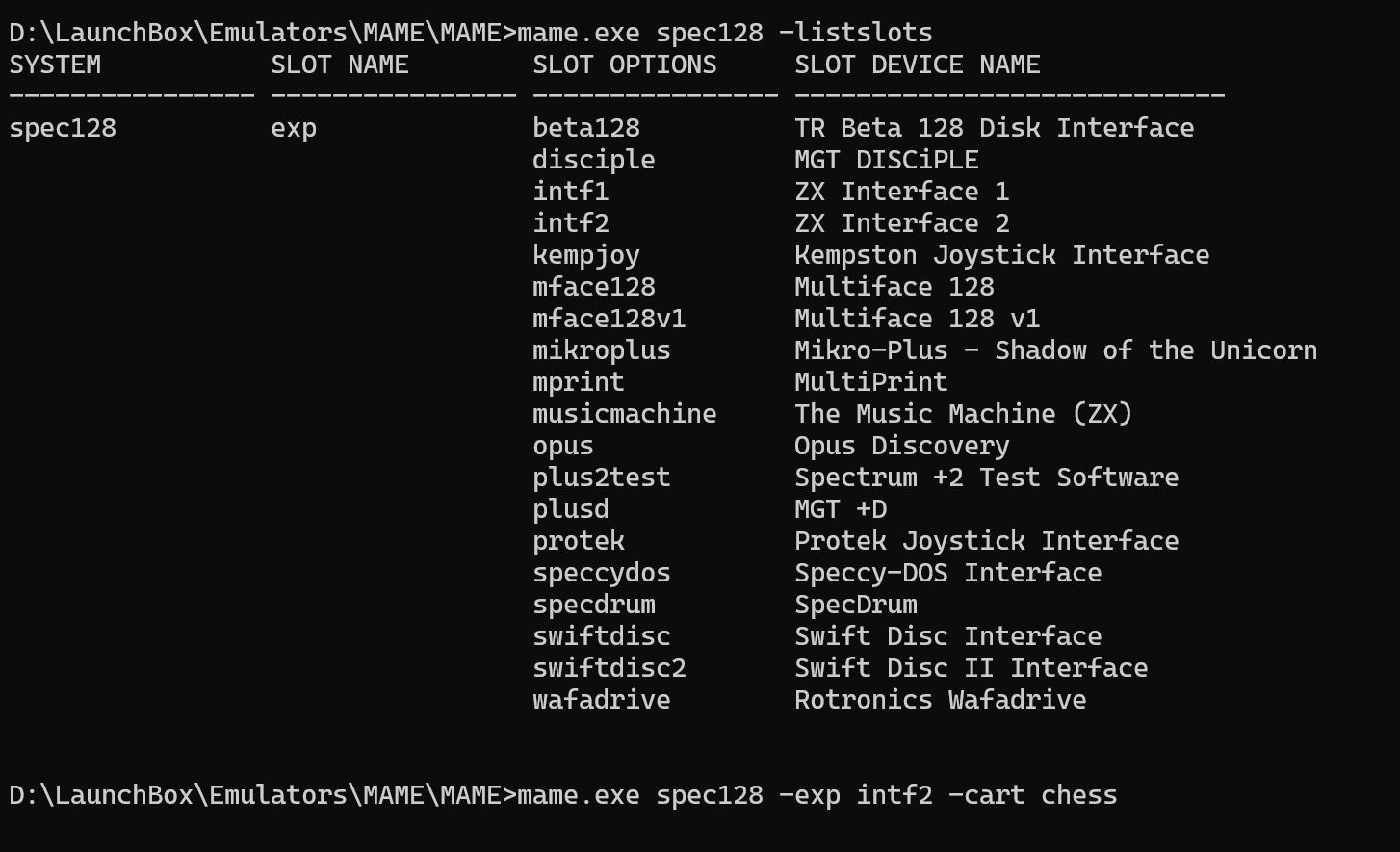The image size is (1400, 852).
Task: Click Rotronics Wafadrive device name
Action: point(941,700)
